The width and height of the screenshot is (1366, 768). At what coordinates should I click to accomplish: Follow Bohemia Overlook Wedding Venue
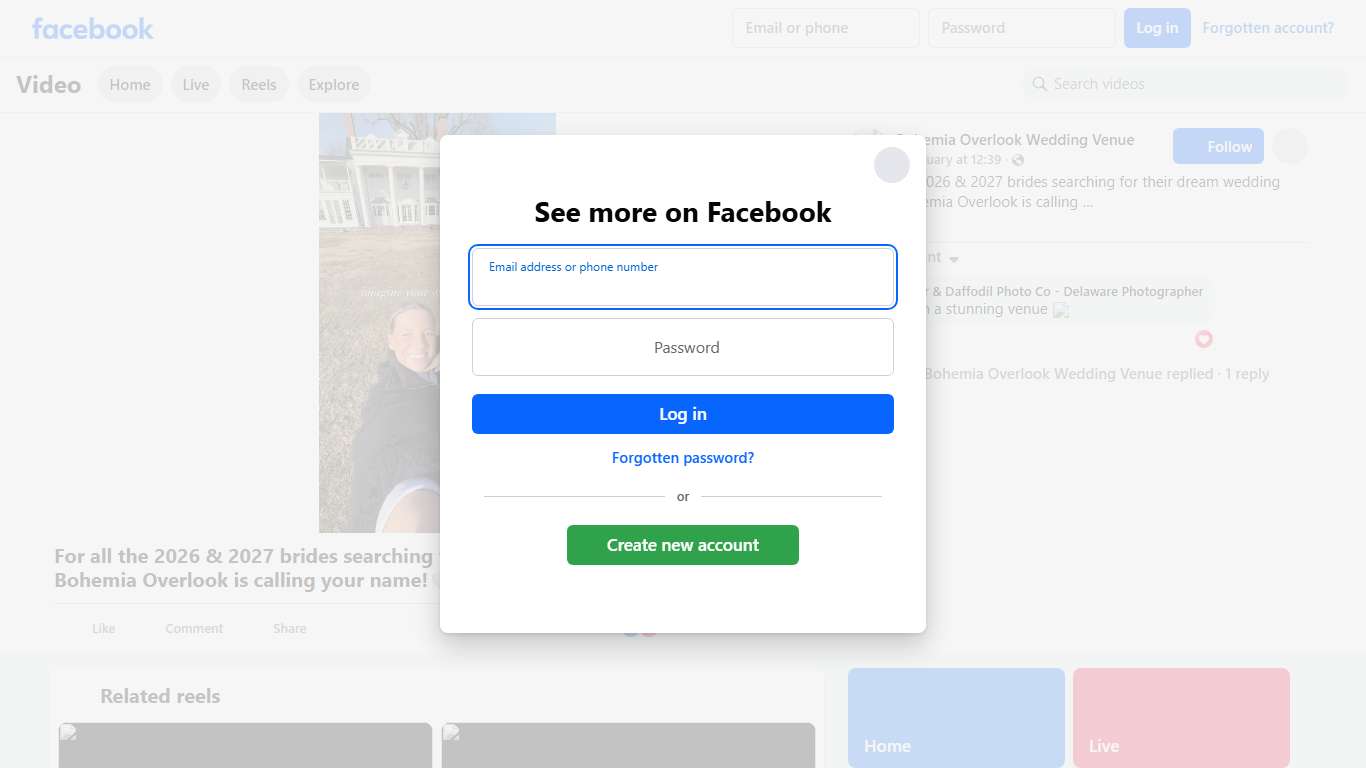[1218, 147]
